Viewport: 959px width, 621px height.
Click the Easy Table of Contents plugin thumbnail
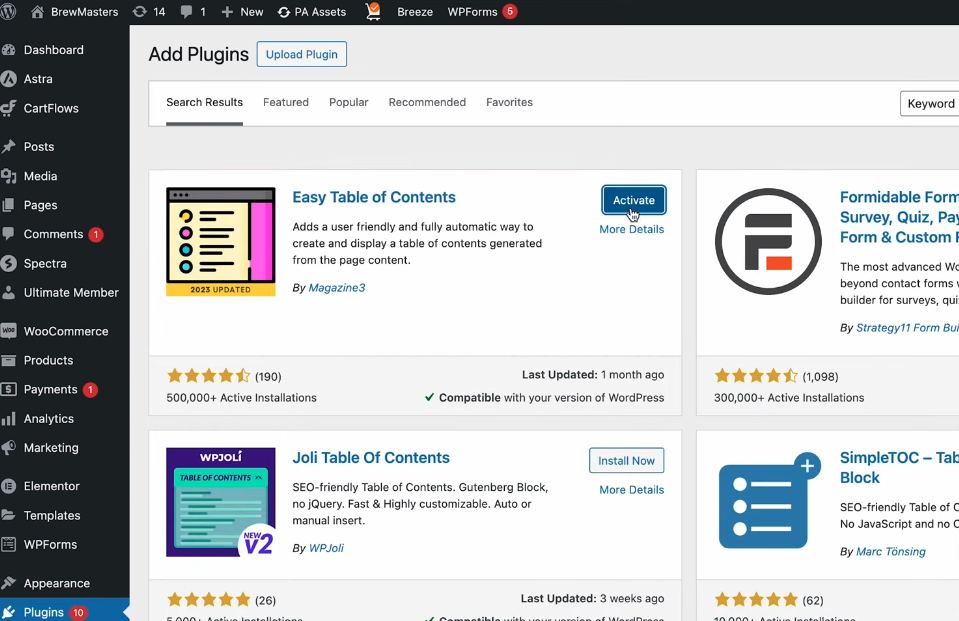tap(220, 242)
